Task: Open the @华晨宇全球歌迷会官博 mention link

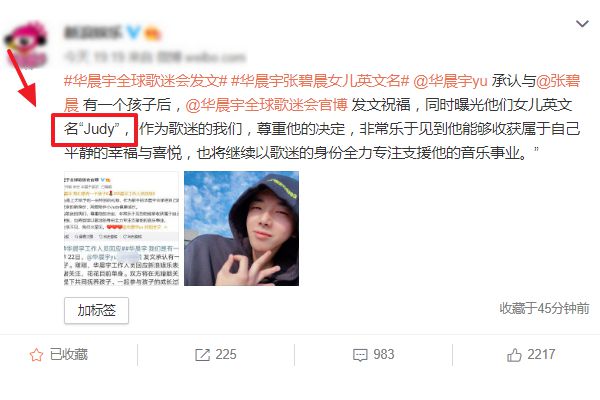Action: [266, 105]
